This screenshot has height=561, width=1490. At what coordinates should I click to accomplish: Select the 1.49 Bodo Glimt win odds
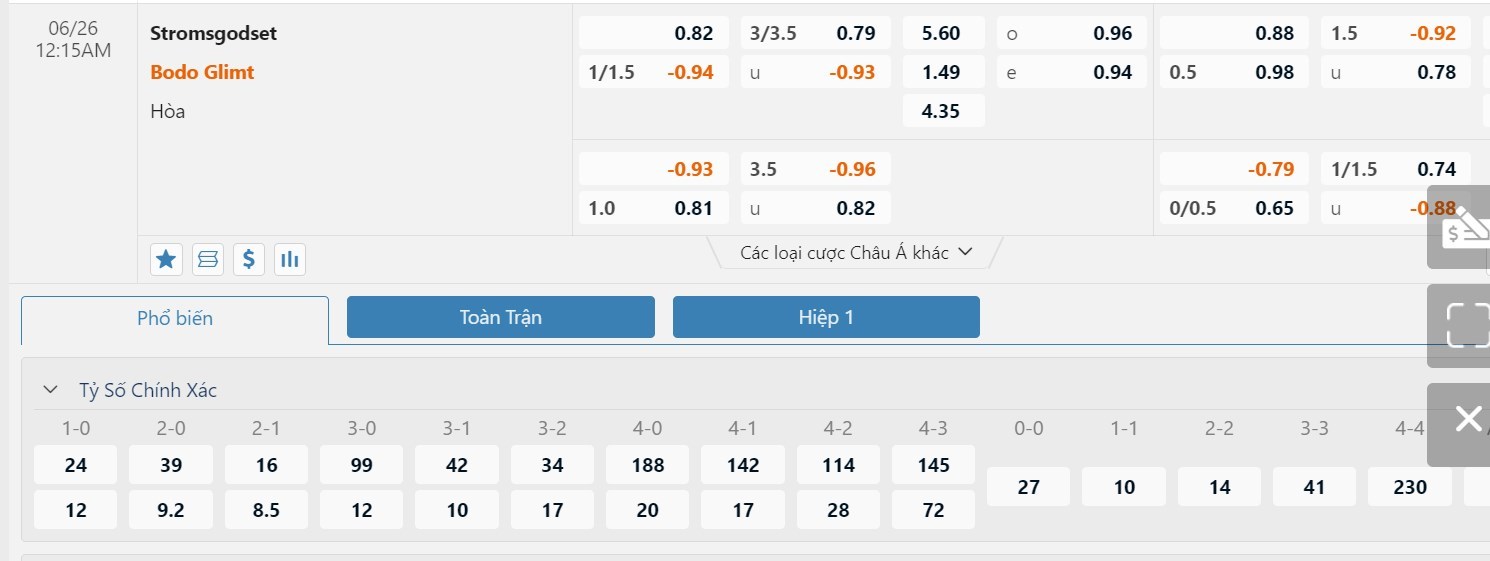pos(943,72)
